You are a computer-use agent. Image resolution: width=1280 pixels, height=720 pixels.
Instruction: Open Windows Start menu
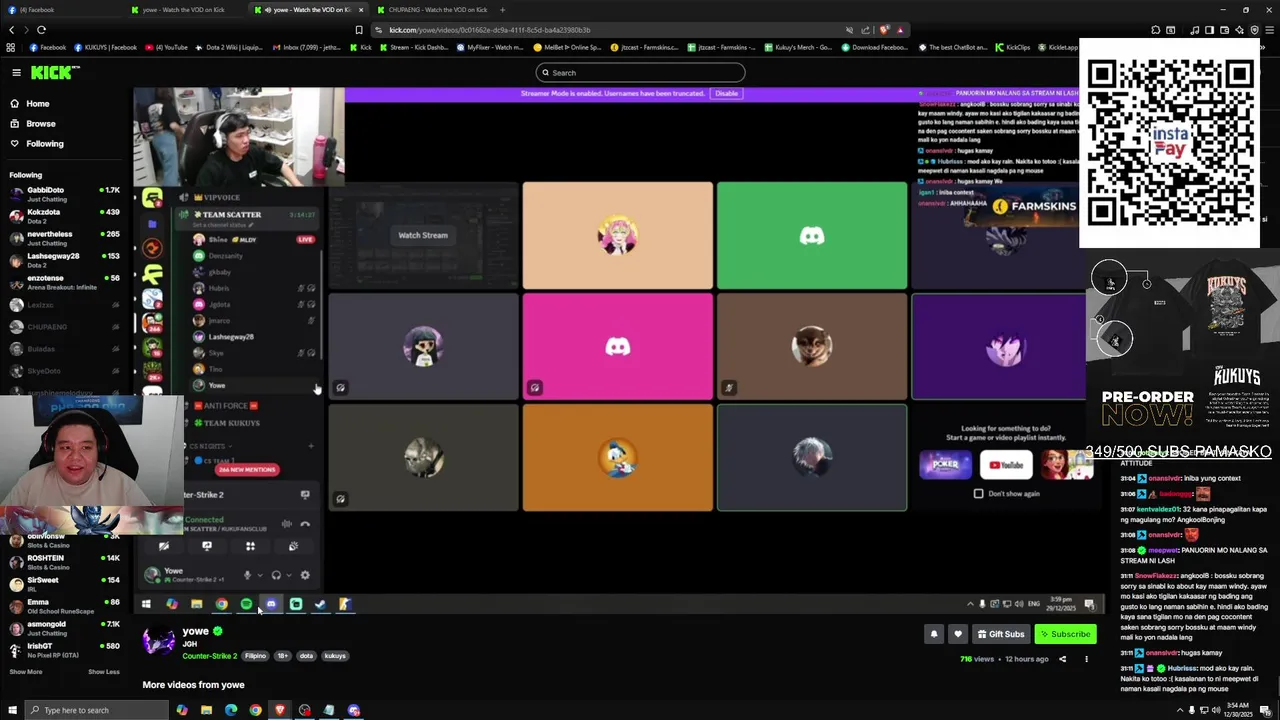(11, 710)
